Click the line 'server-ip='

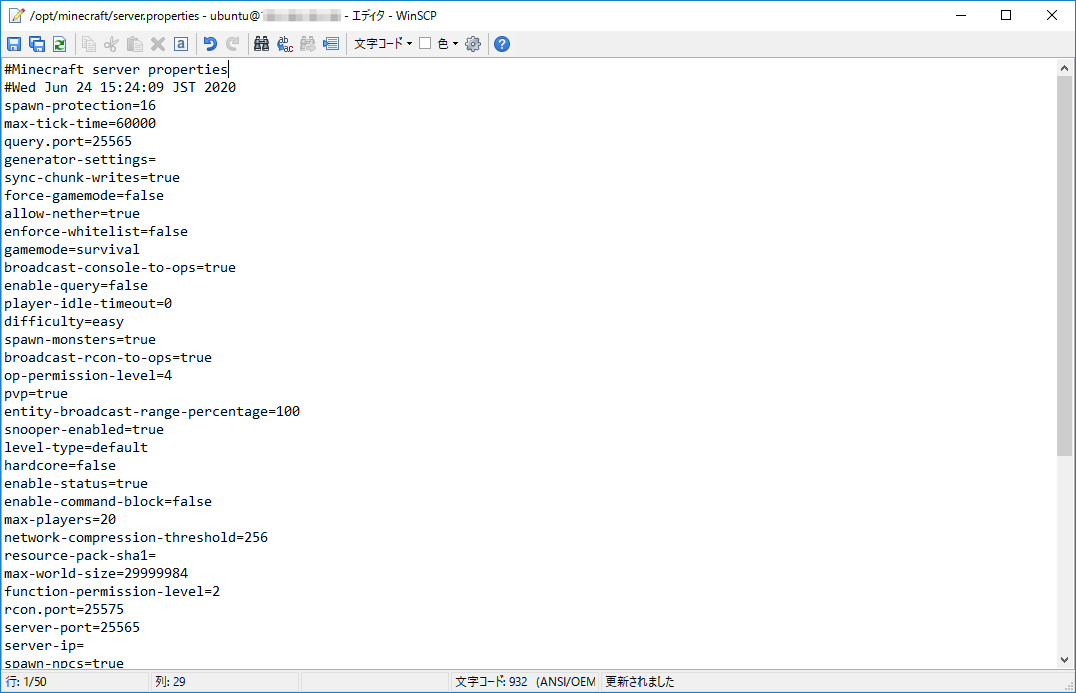[44, 646]
